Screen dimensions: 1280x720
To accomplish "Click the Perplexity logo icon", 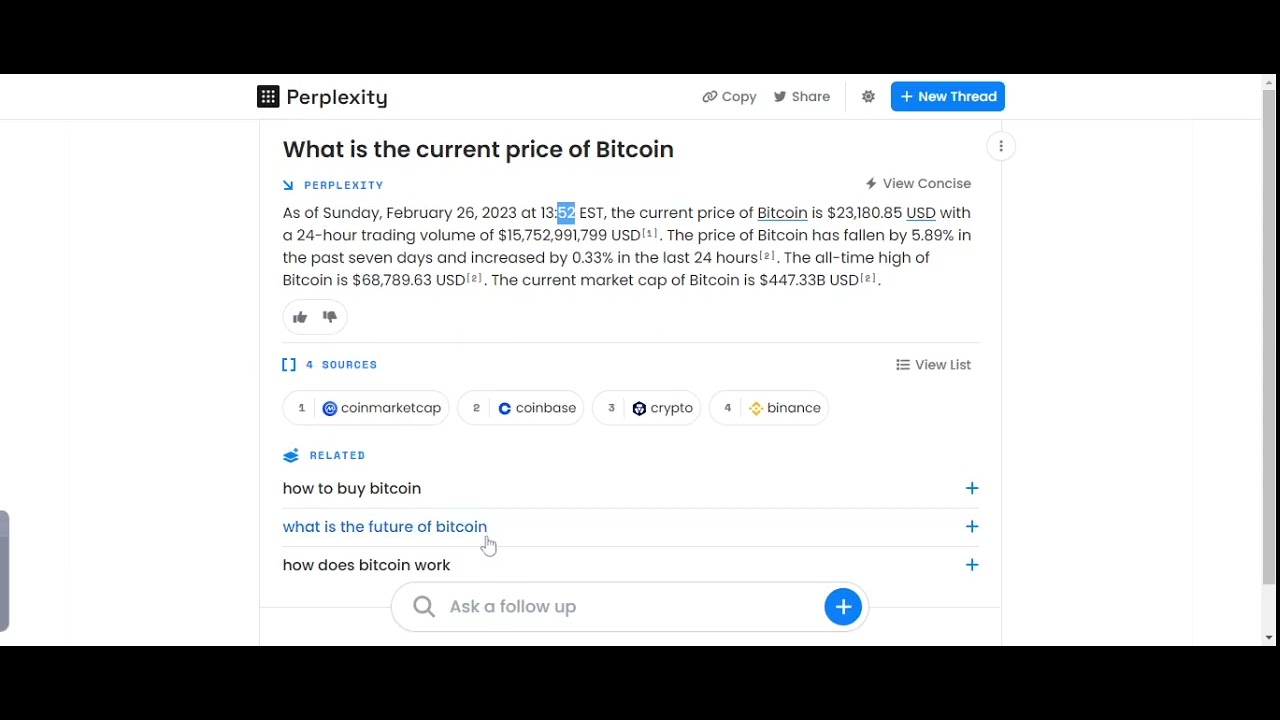I will 268,97.
